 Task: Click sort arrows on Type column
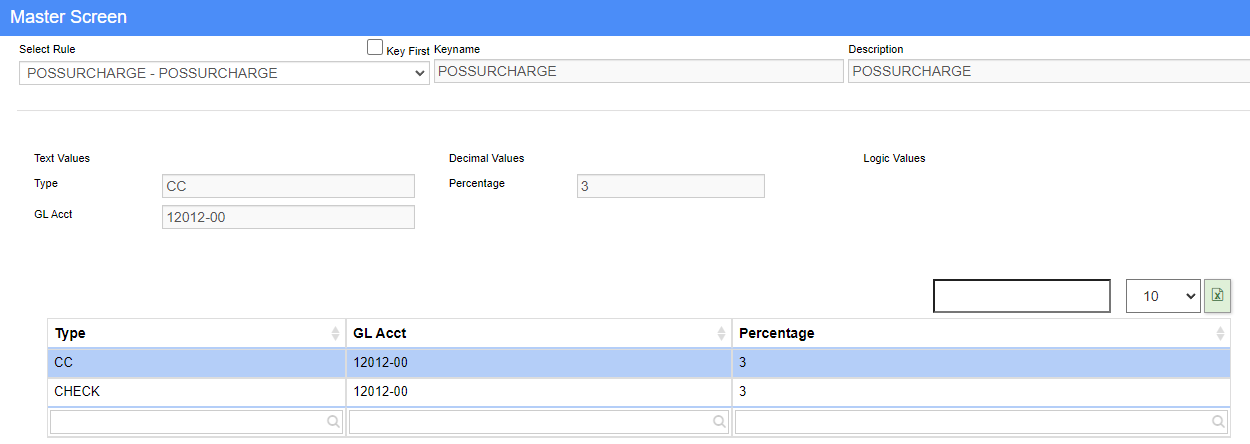[335, 334]
